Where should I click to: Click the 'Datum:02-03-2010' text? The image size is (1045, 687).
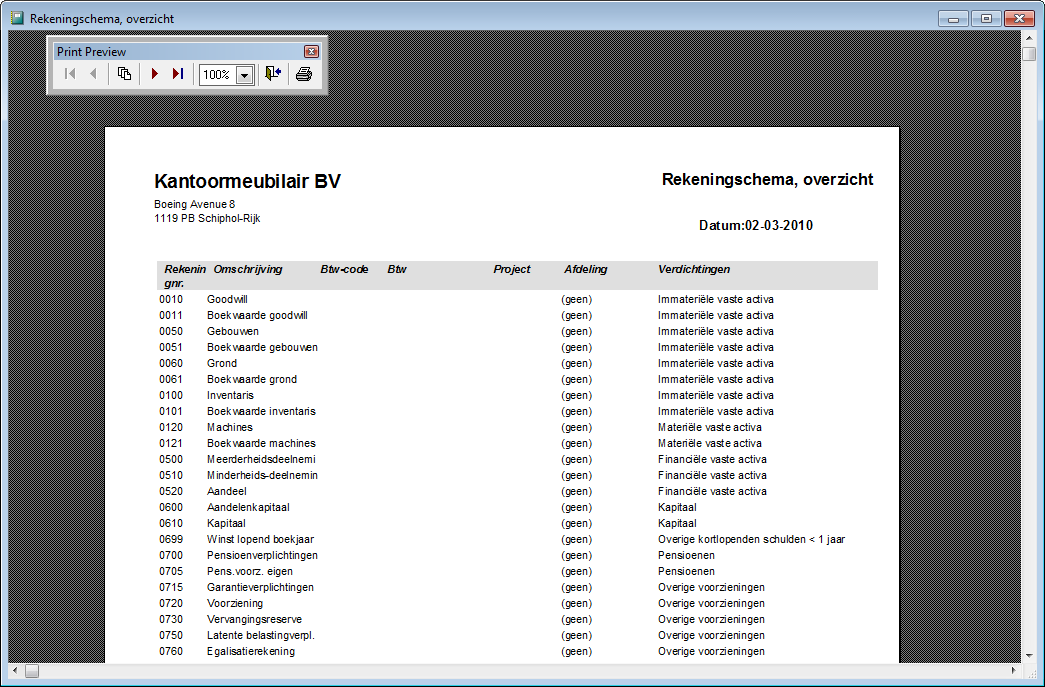tap(756, 225)
